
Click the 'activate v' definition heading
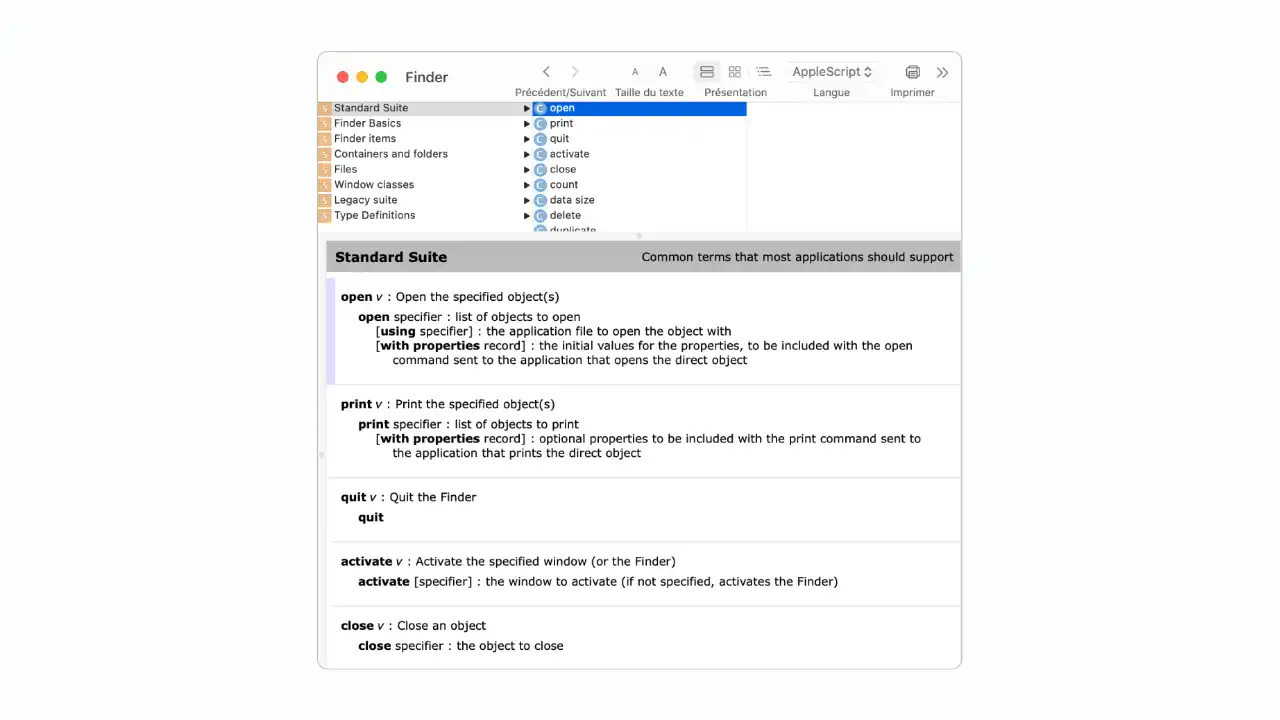[372, 561]
